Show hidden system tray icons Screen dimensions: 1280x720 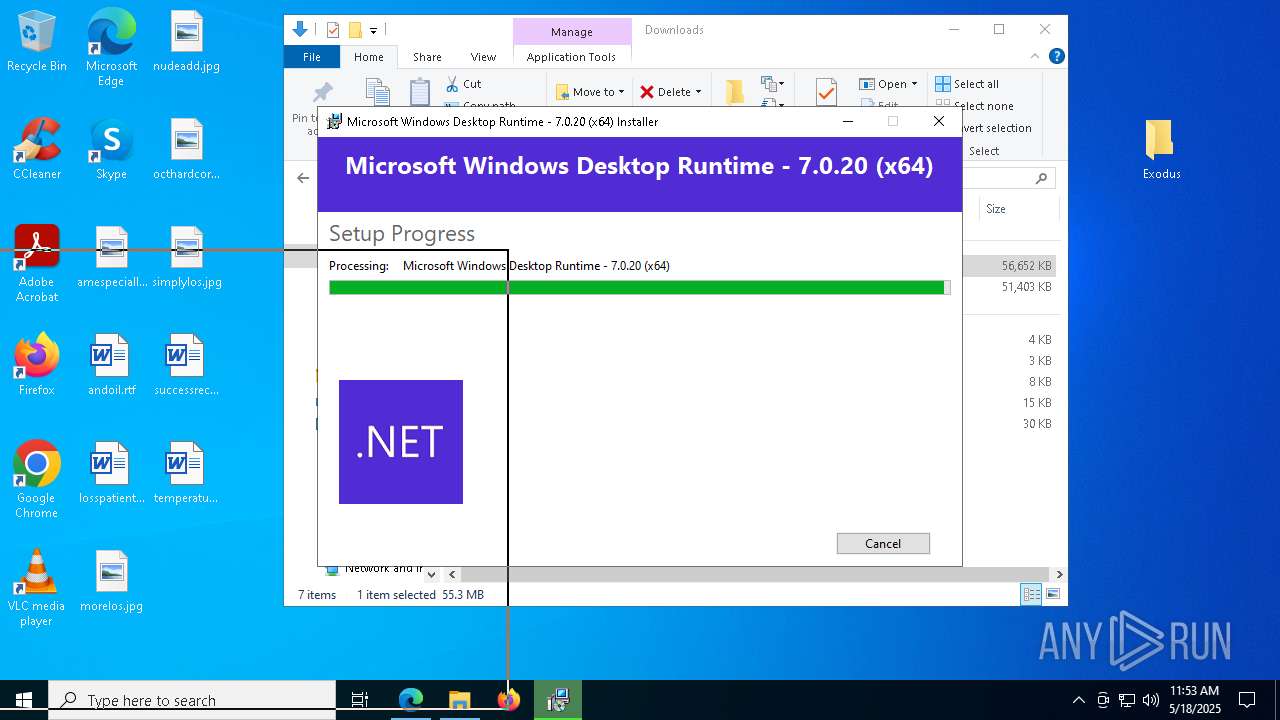tap(1078, 700)
